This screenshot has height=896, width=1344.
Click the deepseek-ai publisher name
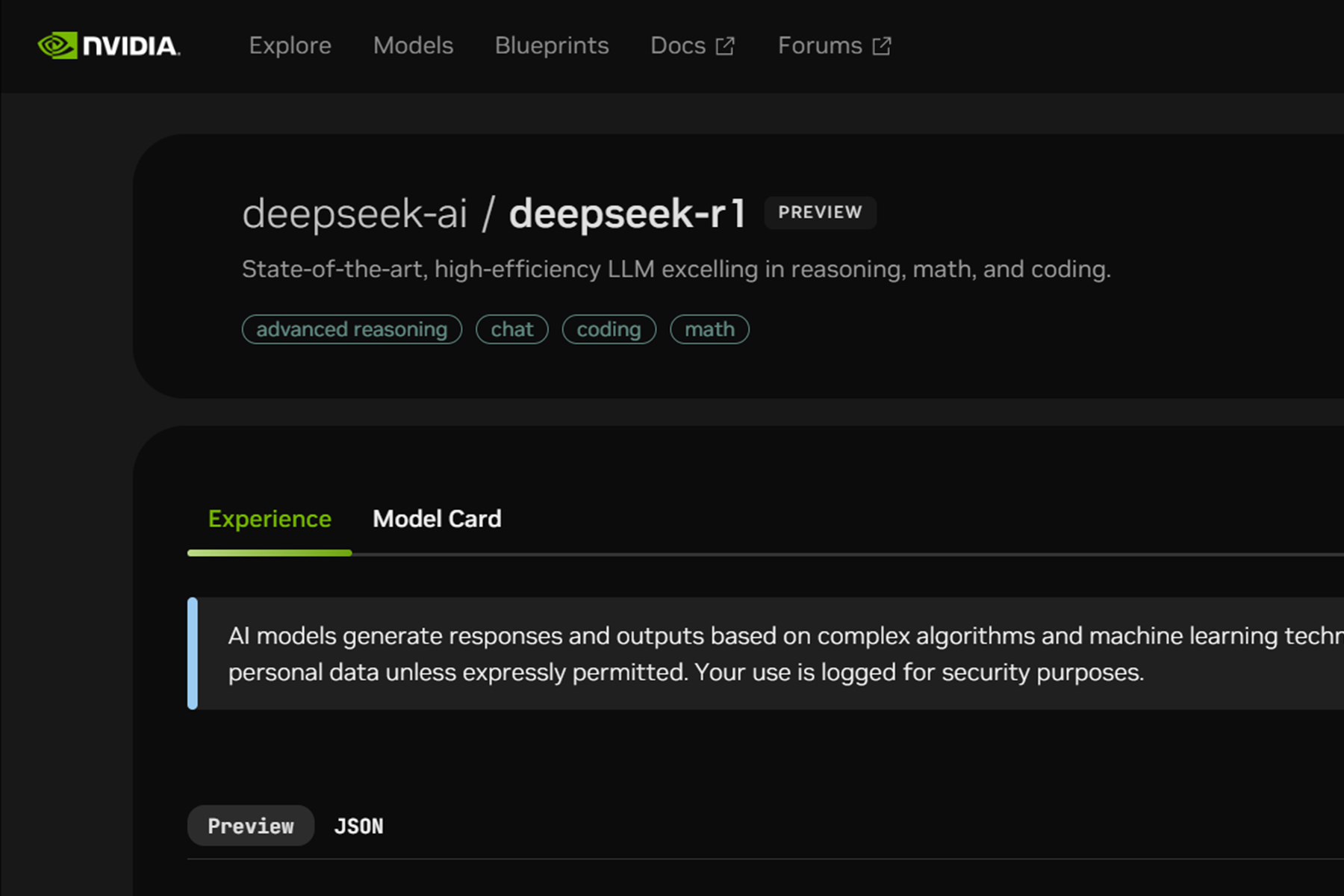point(355,214)
